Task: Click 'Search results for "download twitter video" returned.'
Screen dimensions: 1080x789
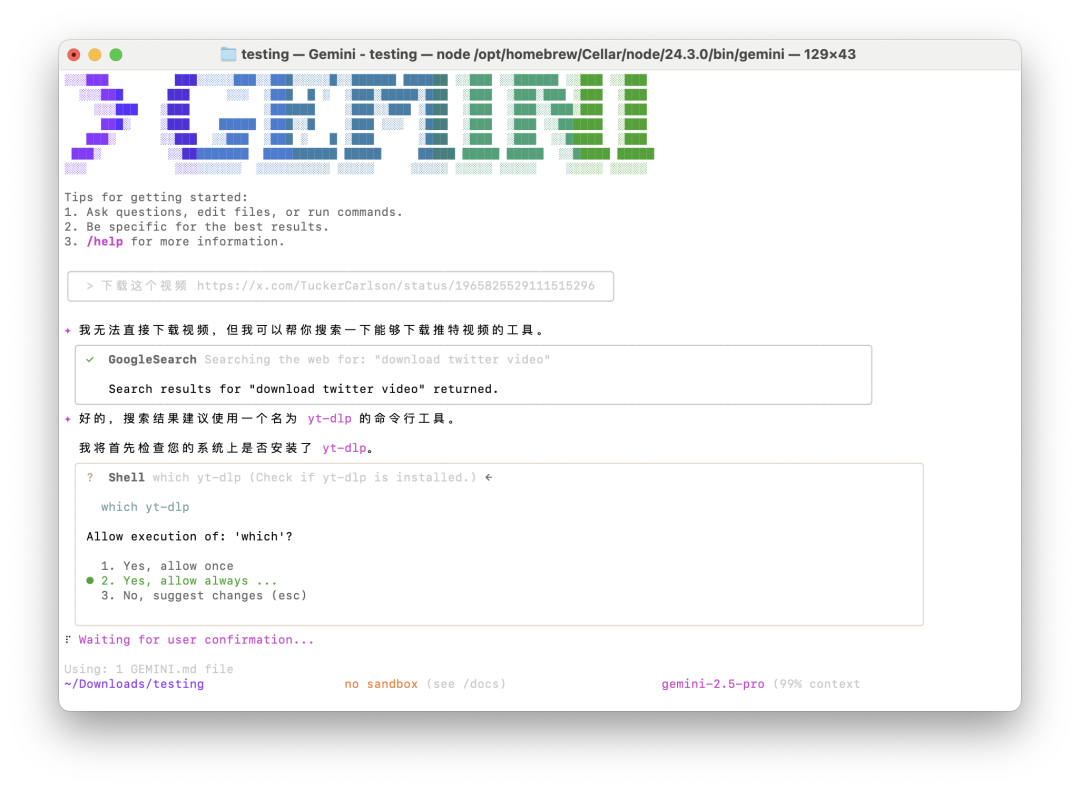Action: [303, 389]
